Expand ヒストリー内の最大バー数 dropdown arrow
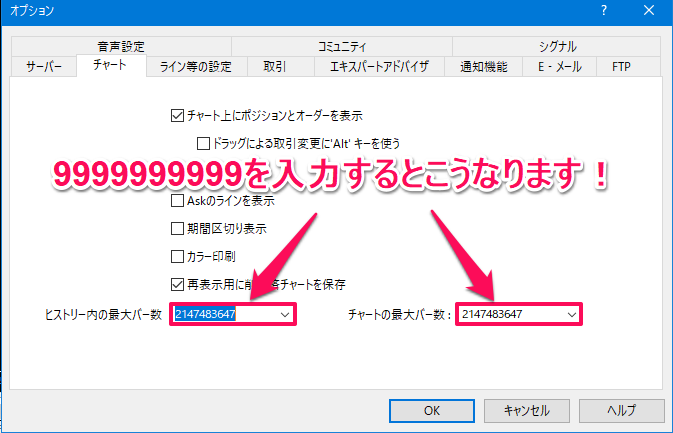The image size is (673, 433). tap(285, 315)
